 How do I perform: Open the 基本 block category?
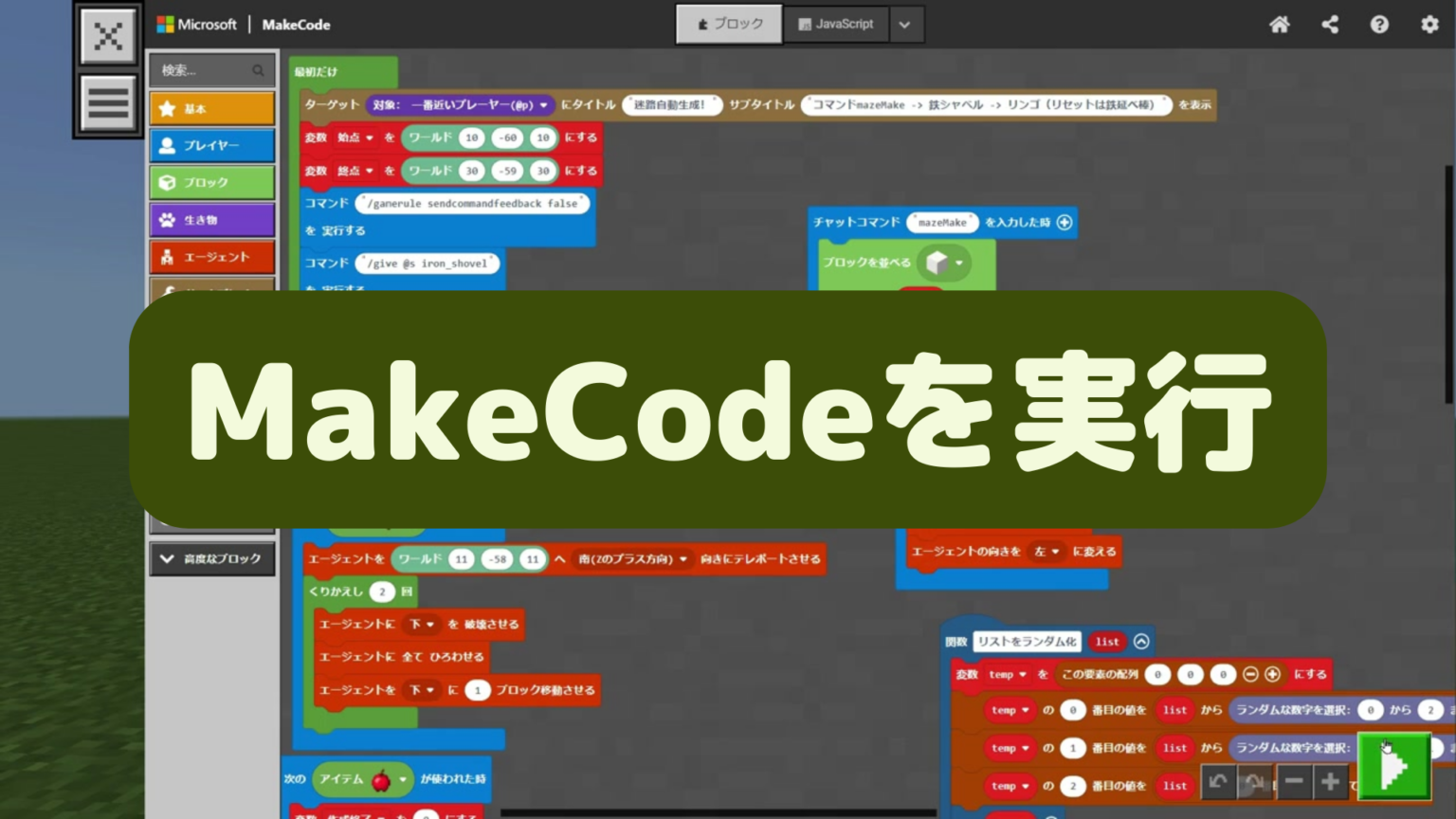click(x=211, y=108)
